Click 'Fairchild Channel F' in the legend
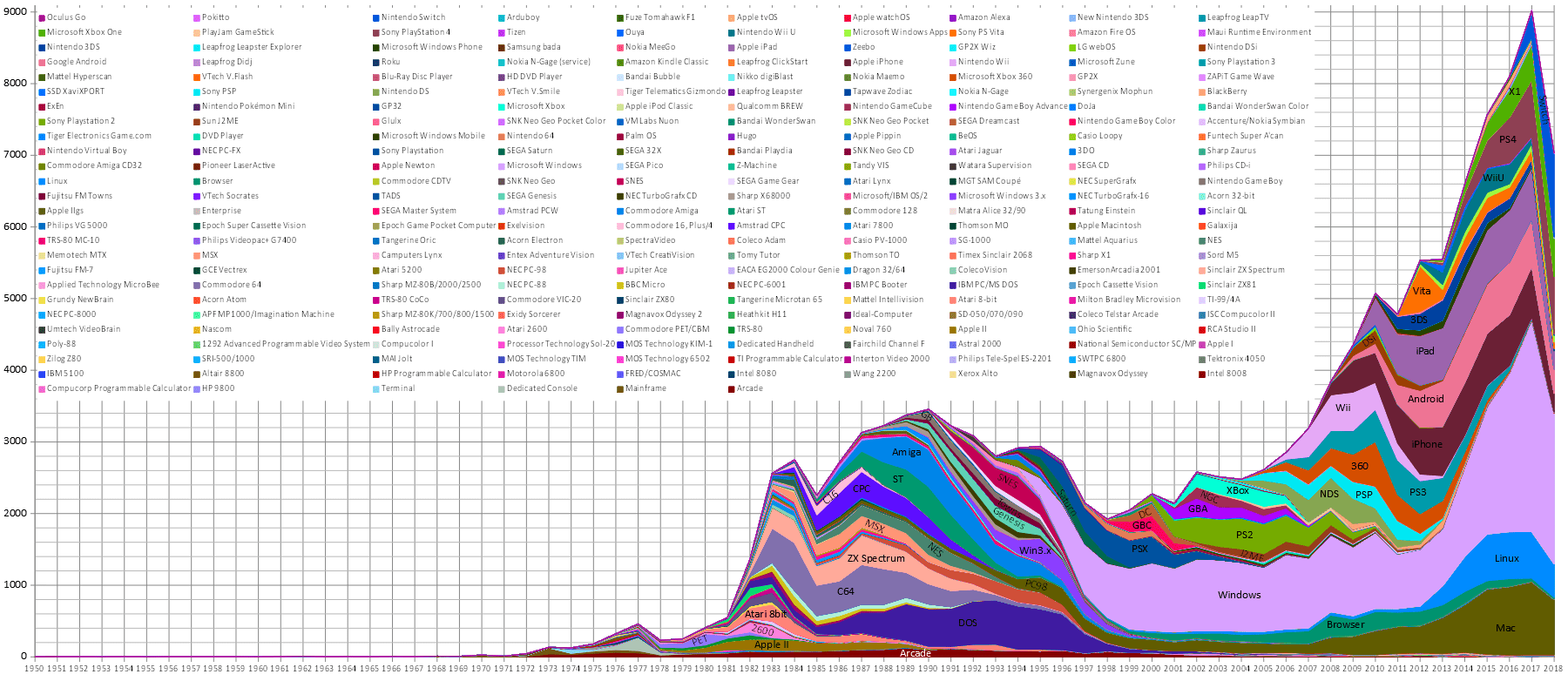1568x681 pixels. pos(889,344)
